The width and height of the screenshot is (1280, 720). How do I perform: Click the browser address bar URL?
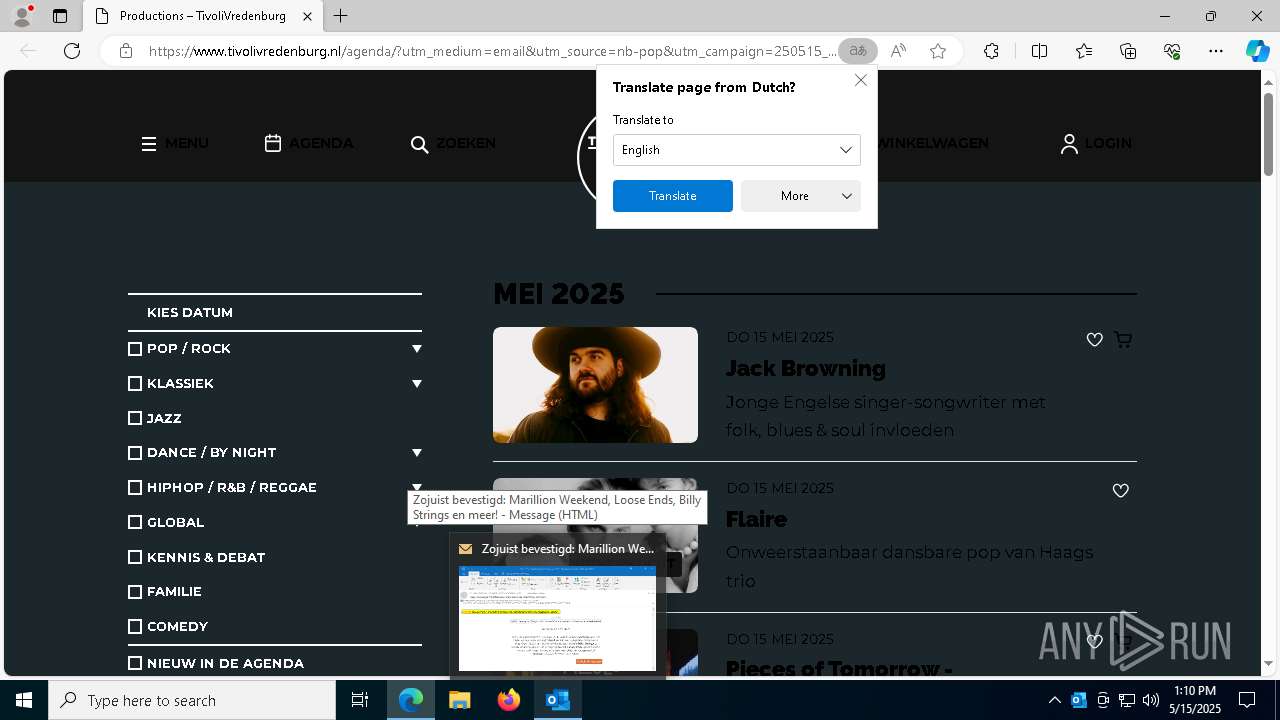click(492, 51)
